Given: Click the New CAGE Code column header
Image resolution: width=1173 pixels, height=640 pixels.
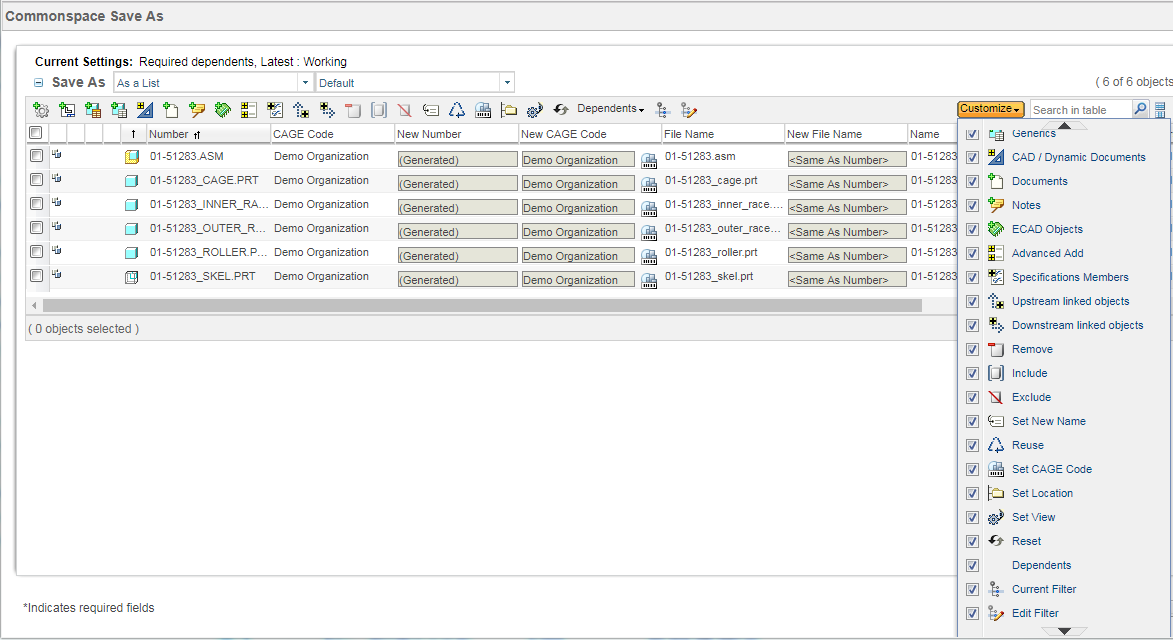Looking at the screenshot, I should point(589,134).
